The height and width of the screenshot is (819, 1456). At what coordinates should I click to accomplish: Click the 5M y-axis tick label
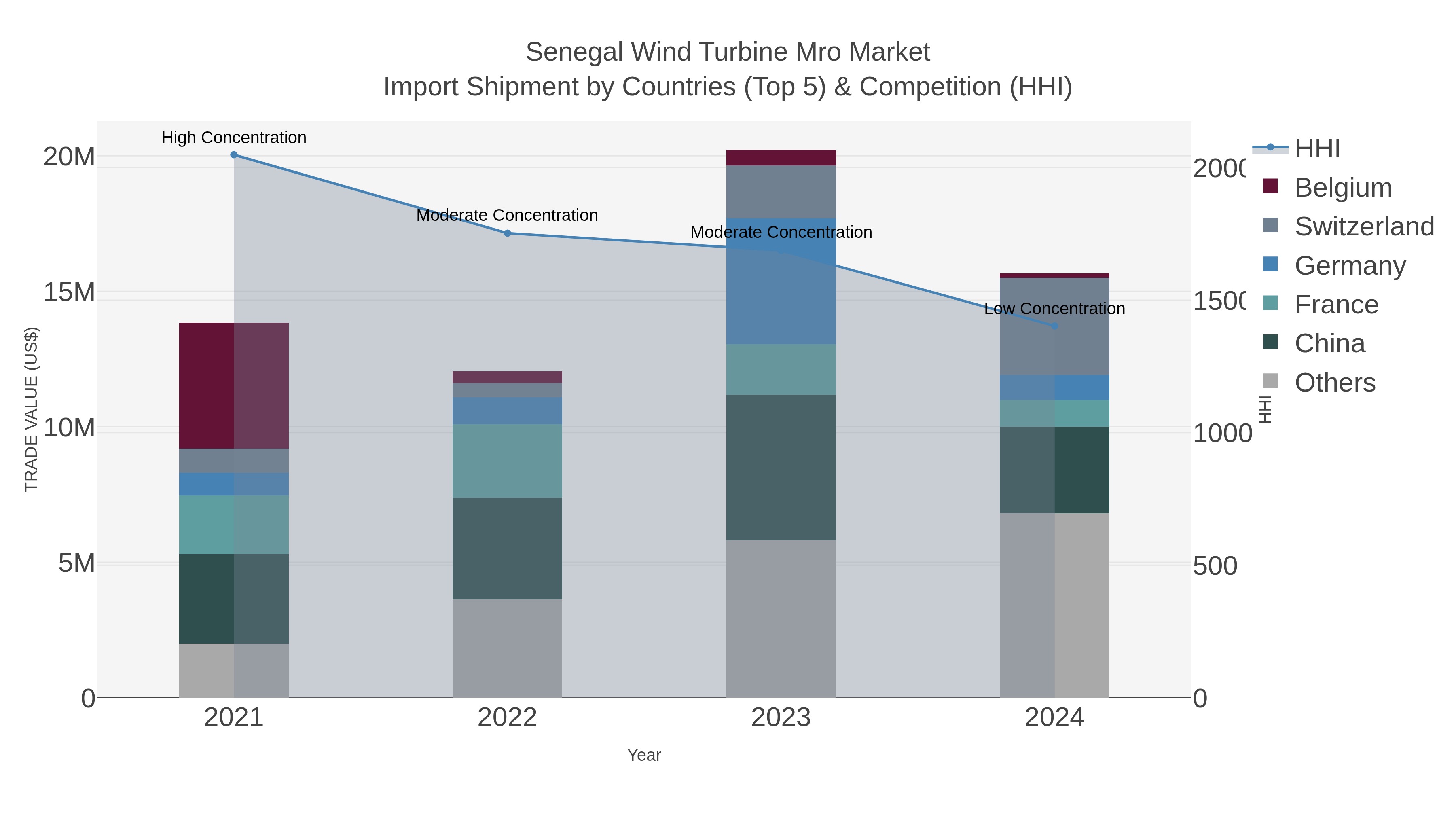pyautogui.click(x=76, y=563)
